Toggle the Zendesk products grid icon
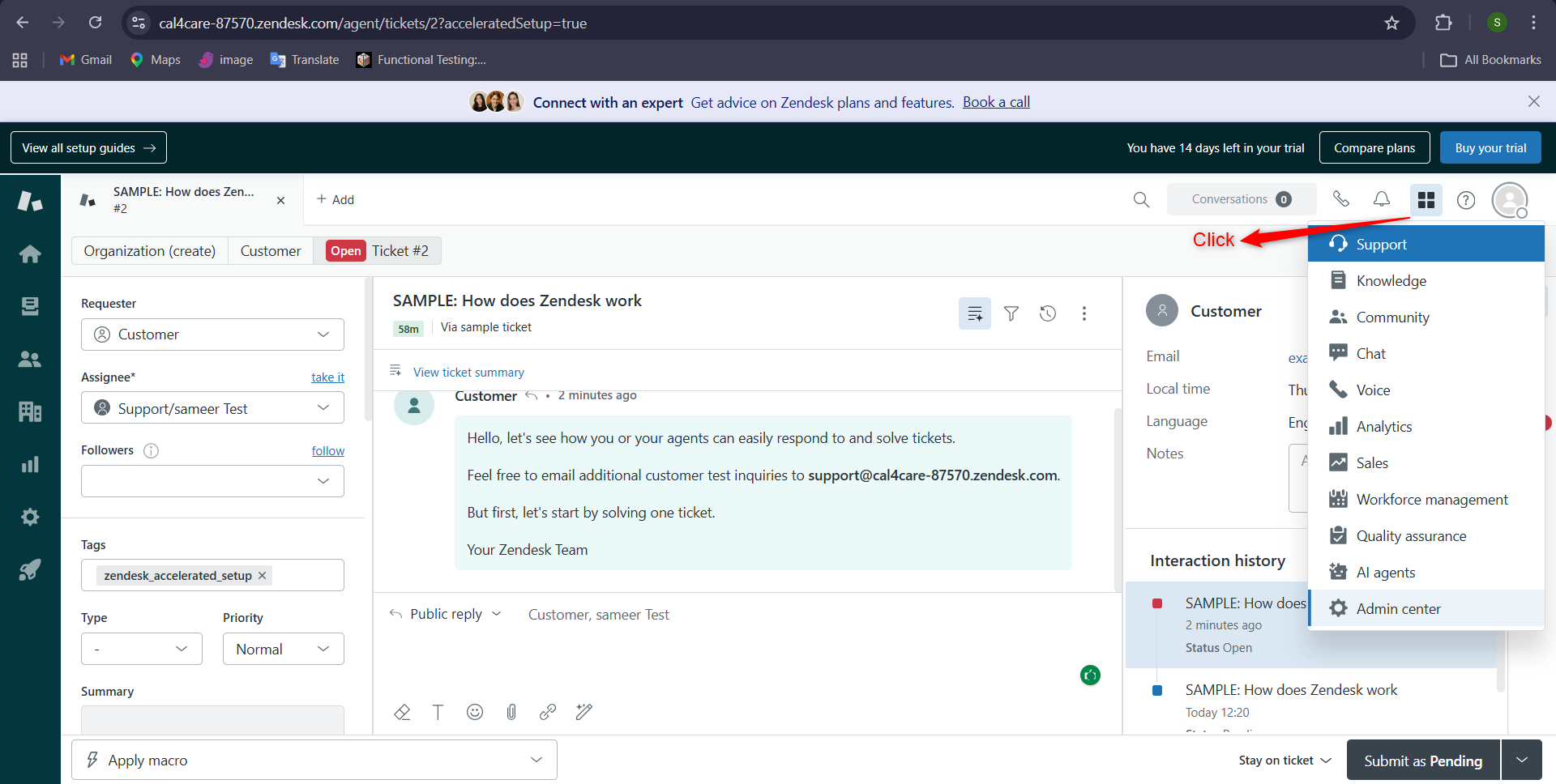This screenshot has height=784, width=1556. tap(1426, 199)
